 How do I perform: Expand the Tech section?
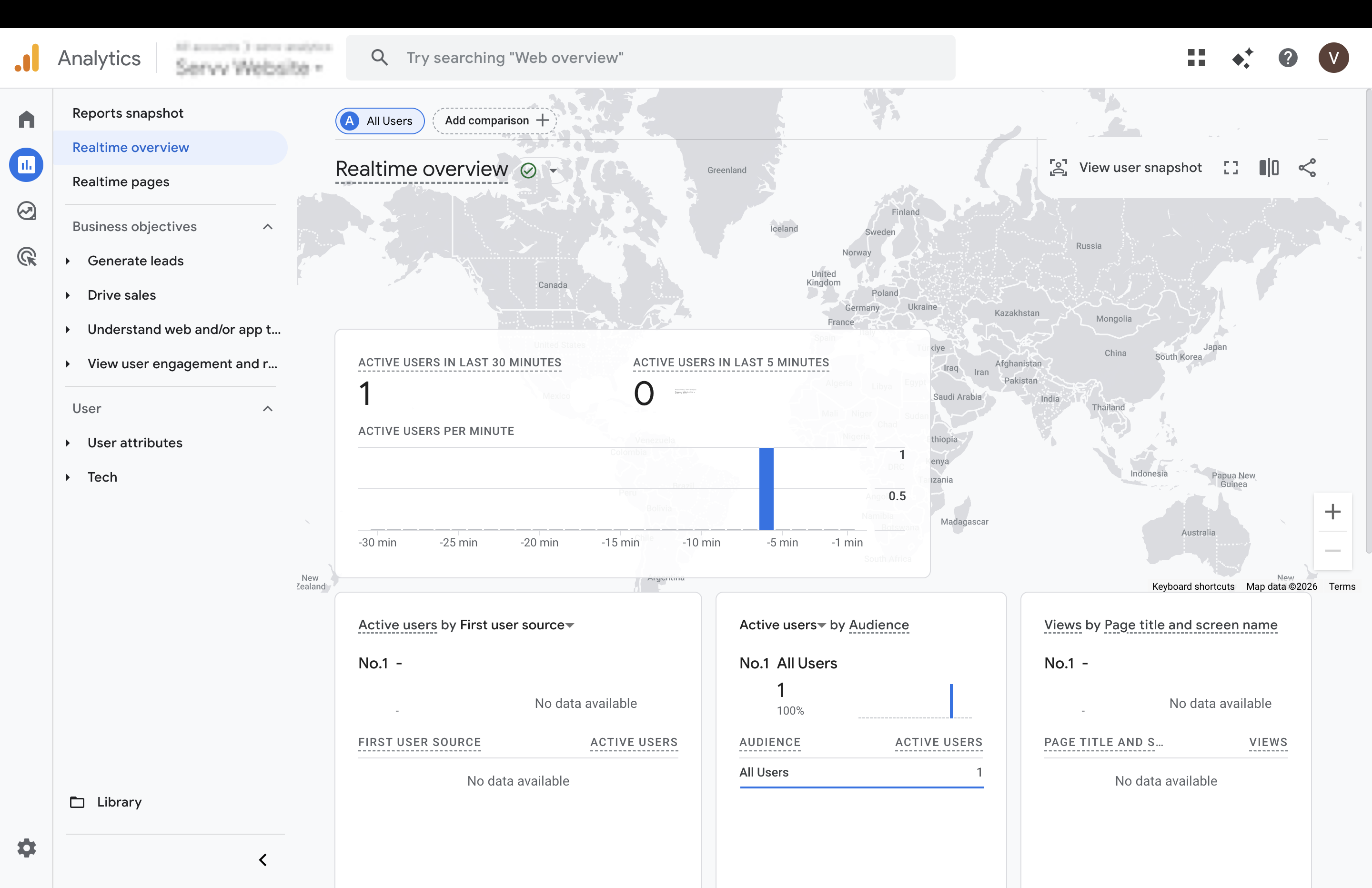point(68,477)
